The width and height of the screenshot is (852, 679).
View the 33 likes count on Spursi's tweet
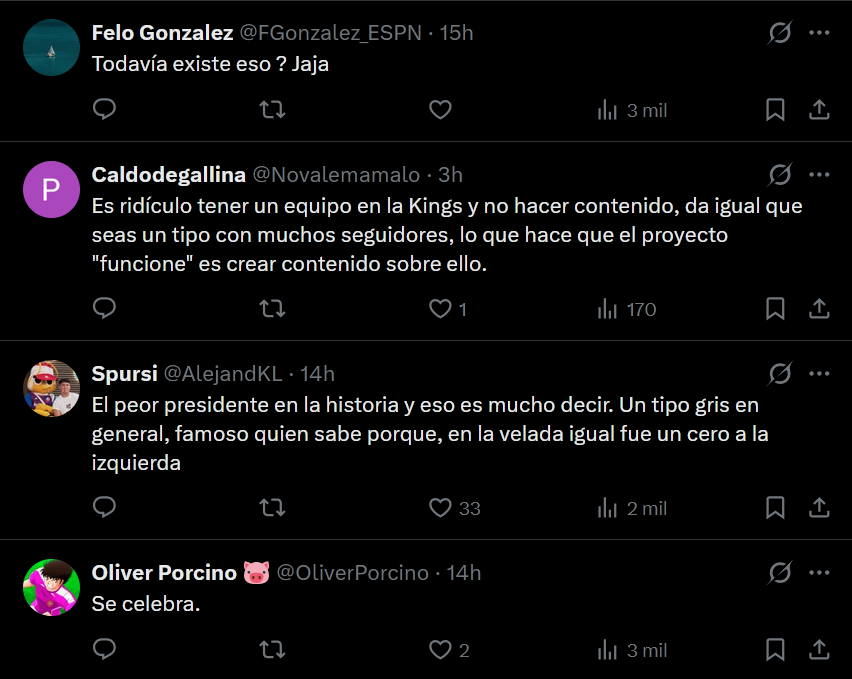(469, 508)
